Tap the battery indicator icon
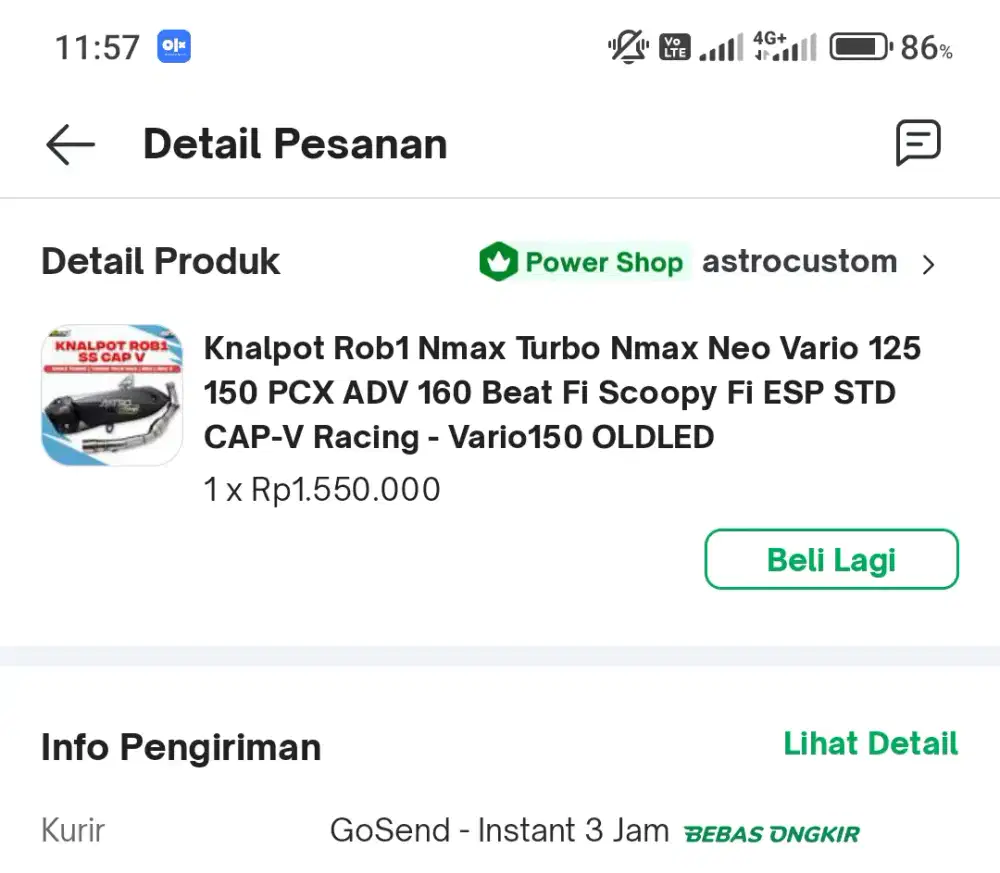Image resolution: width=1000 pixels, height=873 pixels. click(x=860, y=47)
